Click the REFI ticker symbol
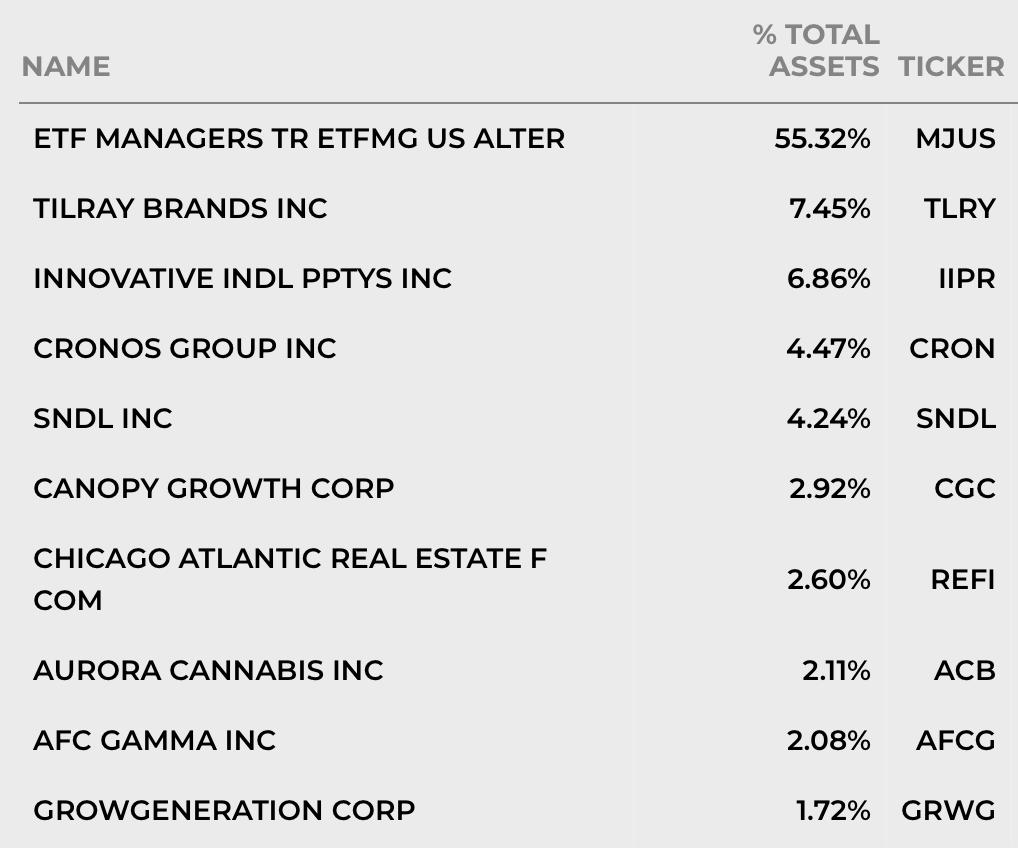Screen dimensions: 1018x848 (963, 579)
